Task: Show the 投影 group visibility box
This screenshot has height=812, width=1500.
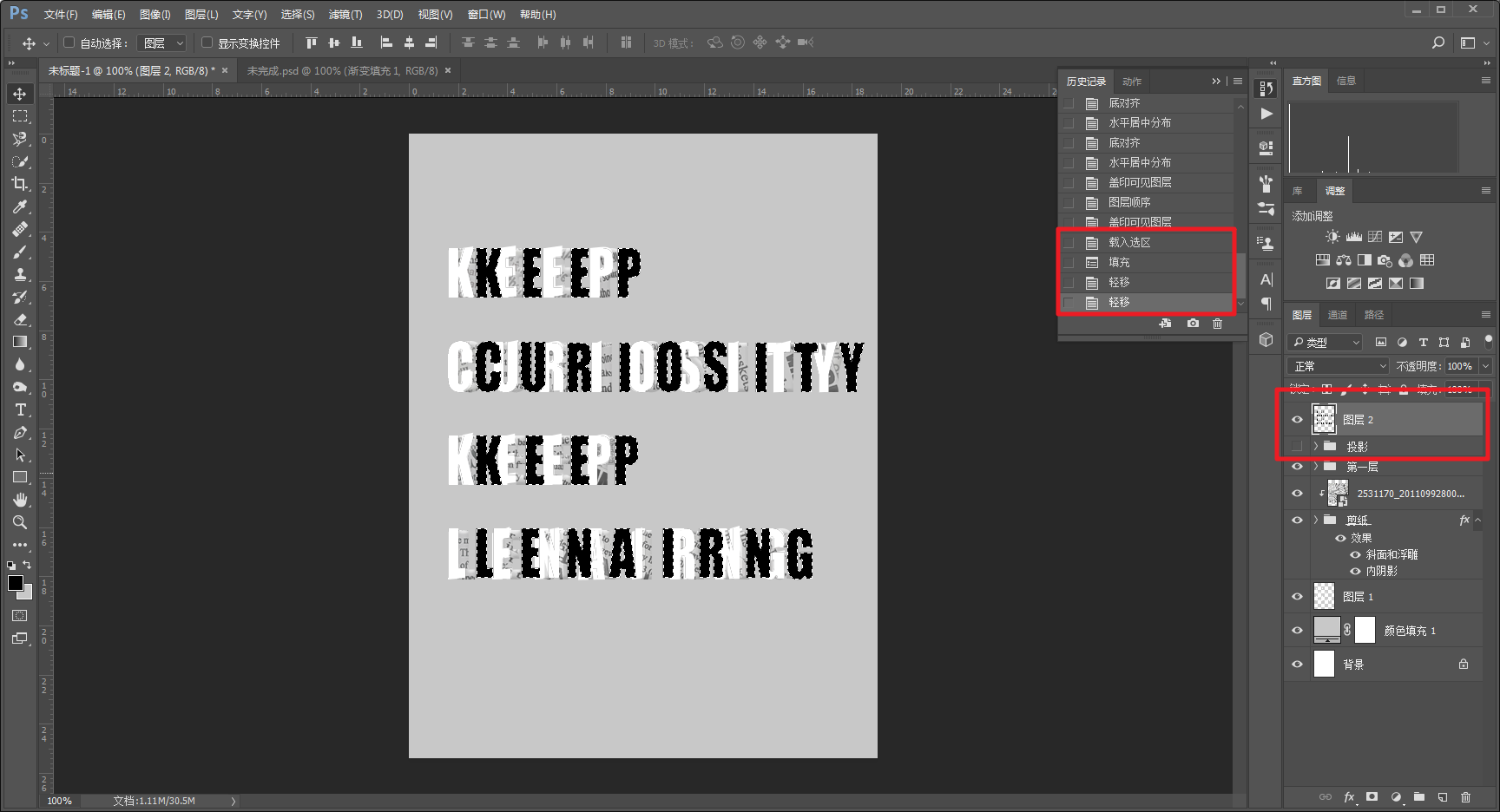Action: point(1298,446)
